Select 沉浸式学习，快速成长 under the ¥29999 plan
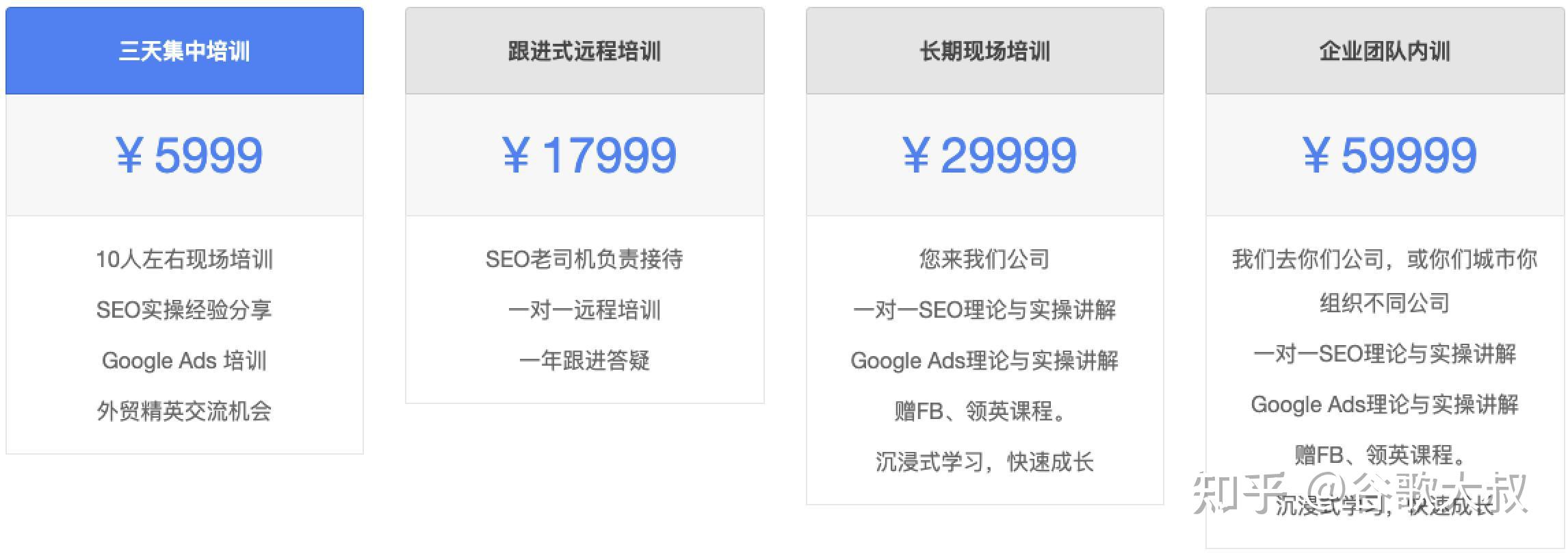 click(x=984, y=462)
